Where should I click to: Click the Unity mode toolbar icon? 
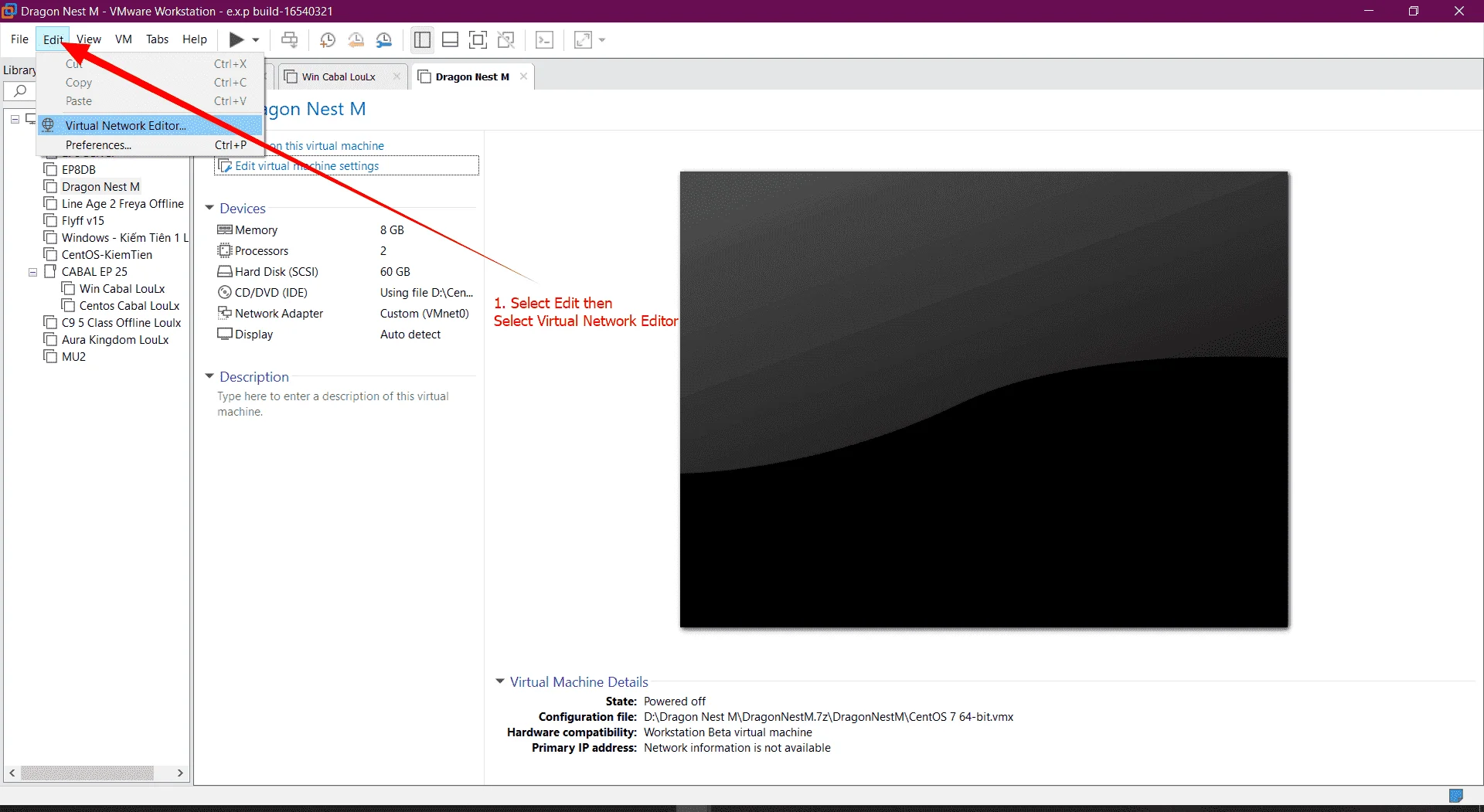click(x=506, y=39)
